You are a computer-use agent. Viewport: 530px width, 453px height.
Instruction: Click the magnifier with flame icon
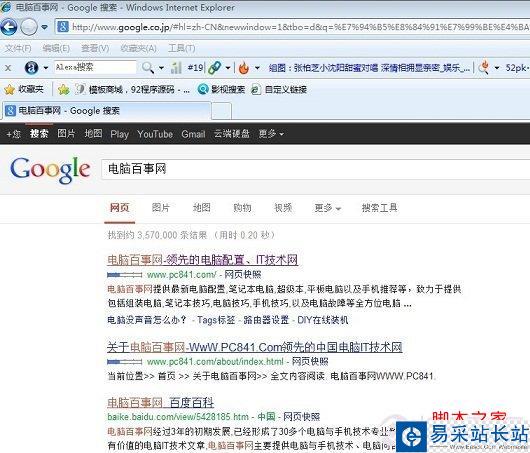click(484, 67)
